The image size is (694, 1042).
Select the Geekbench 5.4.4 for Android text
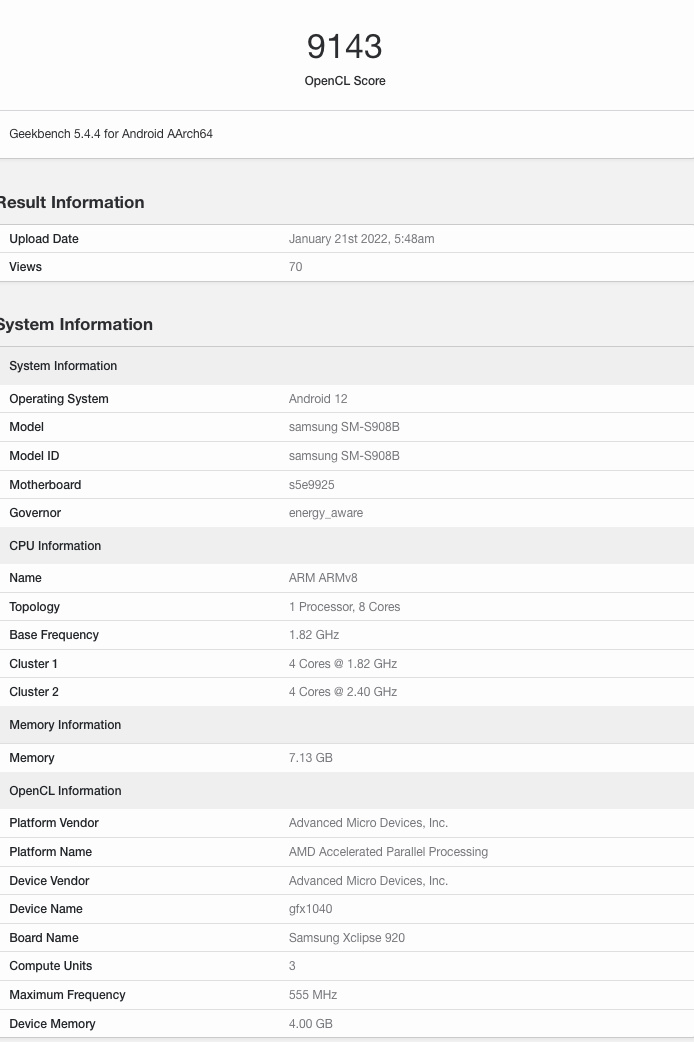click(x=111, y=134)
